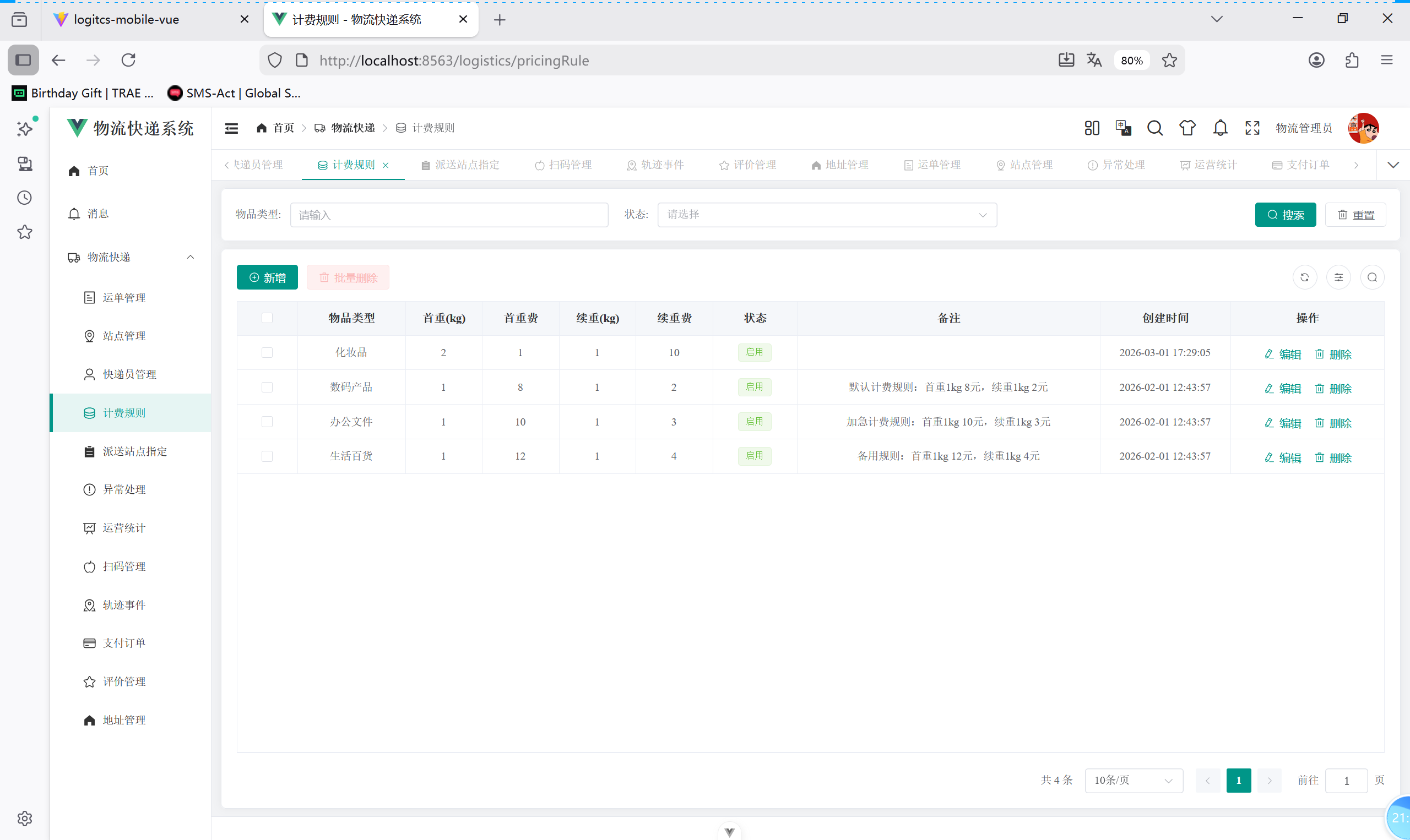The width and height of the screenshot is (1410, 840).
Task: Tick the checkbox for 生活百货 row
Action: (x=267, y=456)
